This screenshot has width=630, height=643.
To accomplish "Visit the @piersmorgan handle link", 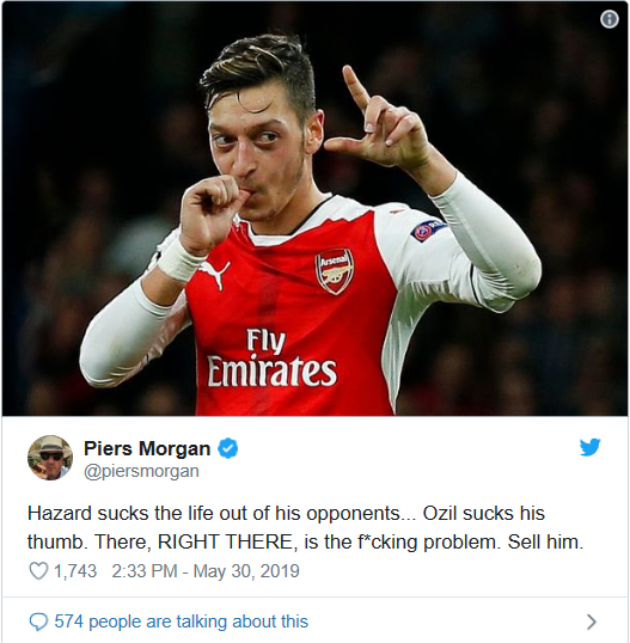I will (x=141, y=471).
